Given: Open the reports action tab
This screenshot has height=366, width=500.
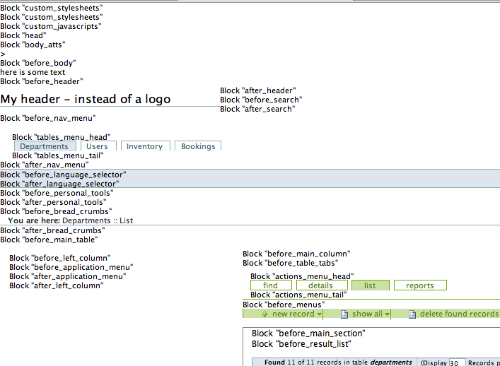Looking at the screenshot, I should 420,286.
